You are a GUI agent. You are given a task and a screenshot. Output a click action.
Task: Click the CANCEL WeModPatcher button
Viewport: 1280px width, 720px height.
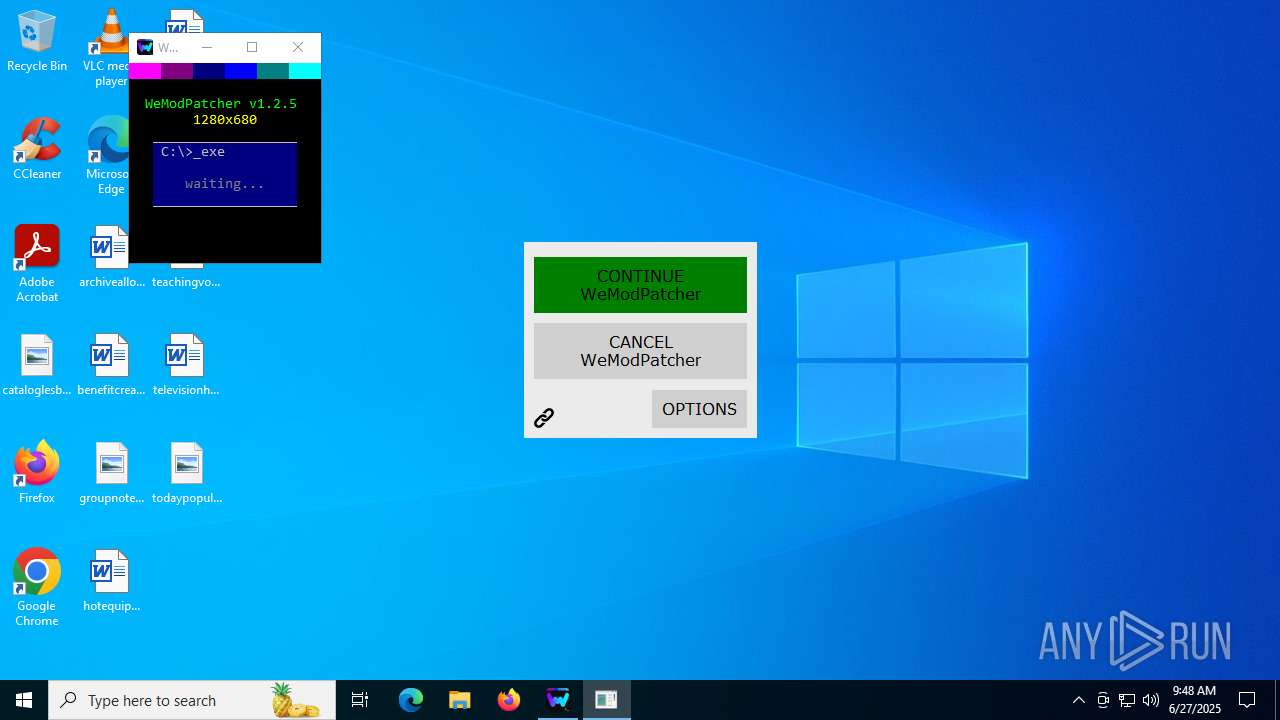(x=640, y=351)
